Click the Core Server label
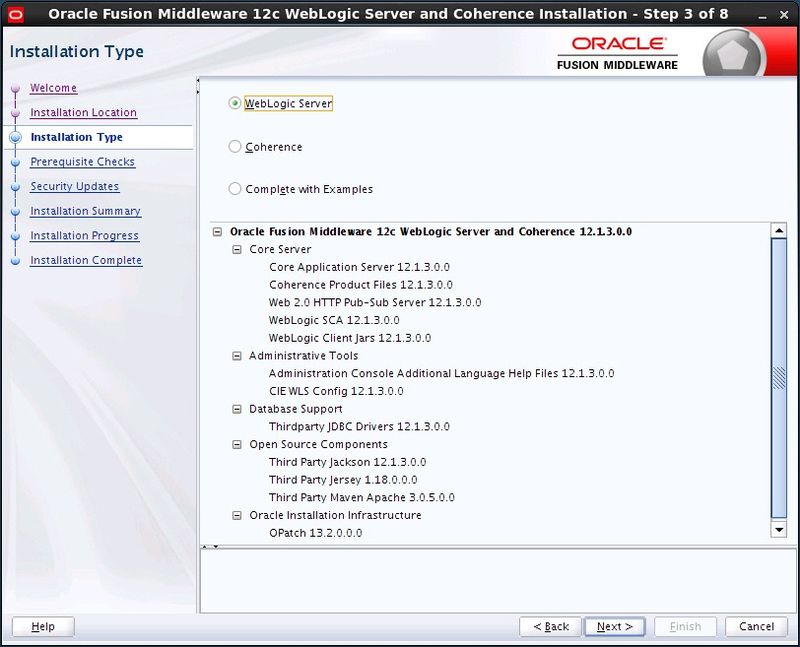This screenshot has width=800, height=647. (x=280, y=250)
